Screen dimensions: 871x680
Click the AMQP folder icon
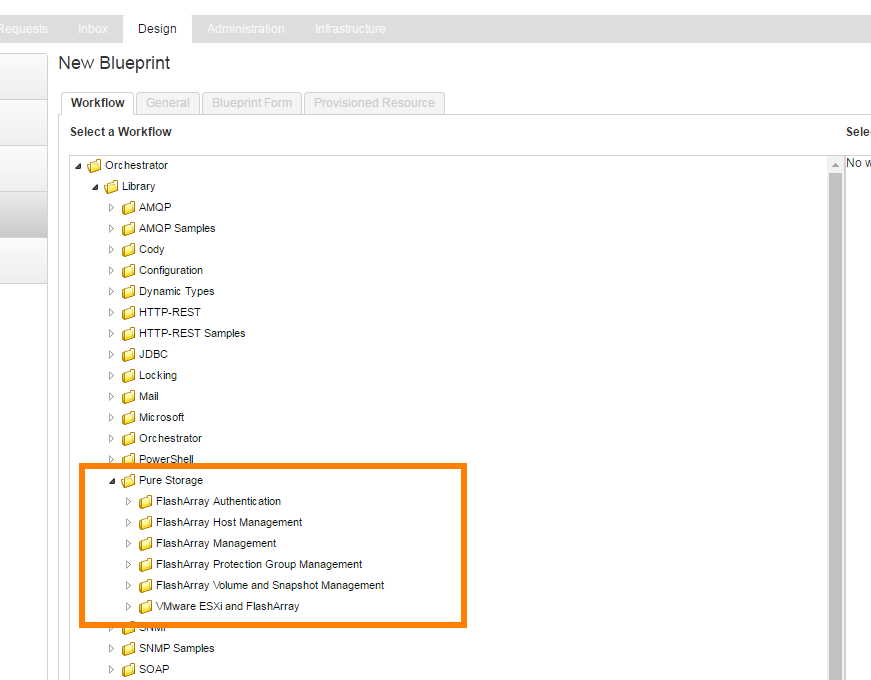(x=128, y=208)
